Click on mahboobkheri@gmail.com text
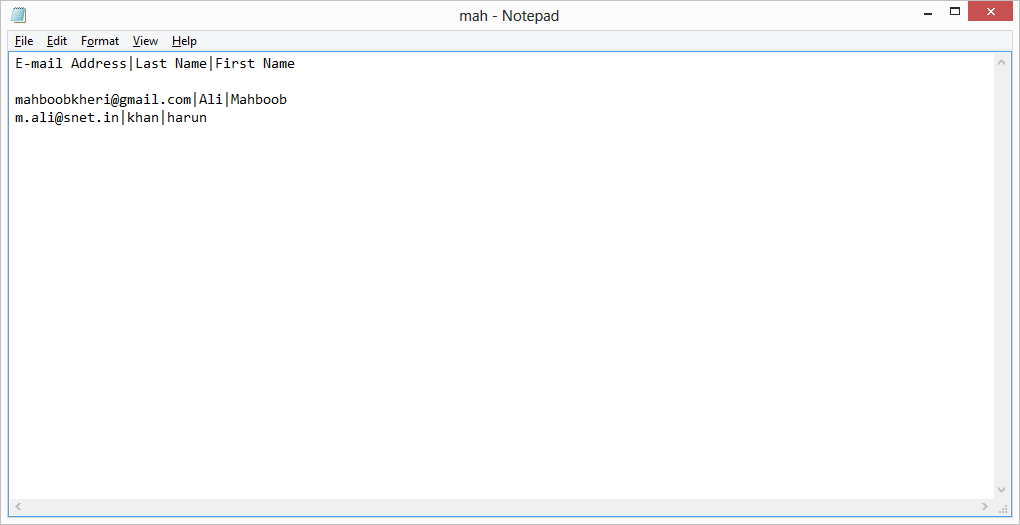The image size is (1020, 525). [102, 100]
